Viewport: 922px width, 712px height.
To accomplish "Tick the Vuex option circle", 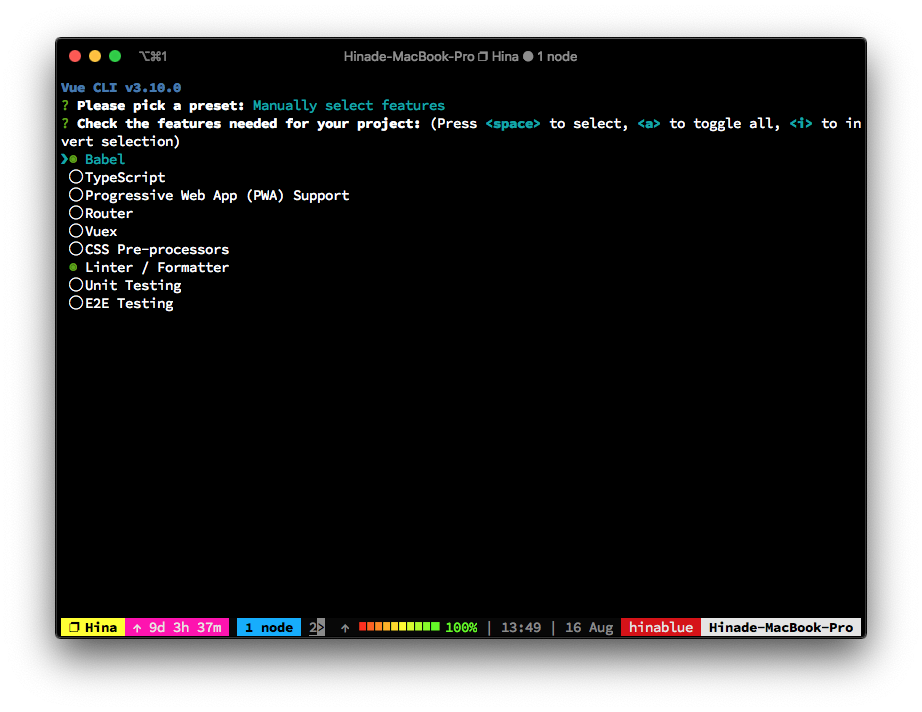I will [x=75, y=230].
